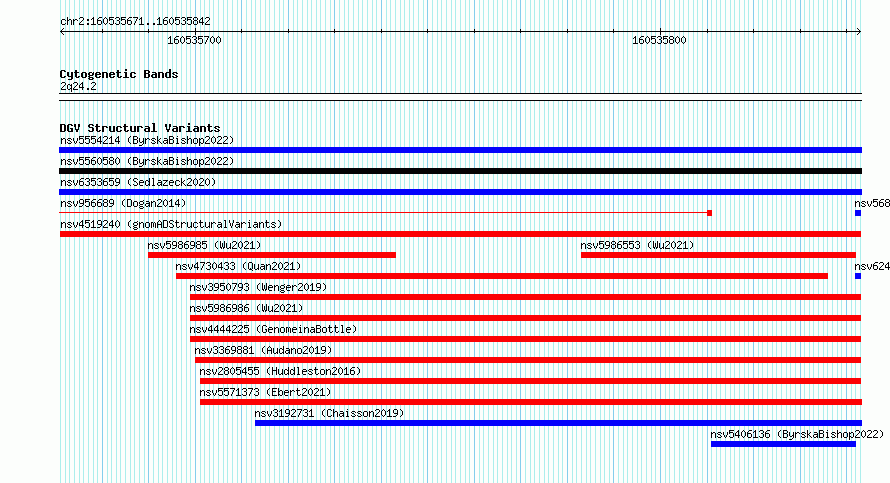The image size is (890, 483).
Task: Click the red bar under nsv3369881
Action: [528, 360]
